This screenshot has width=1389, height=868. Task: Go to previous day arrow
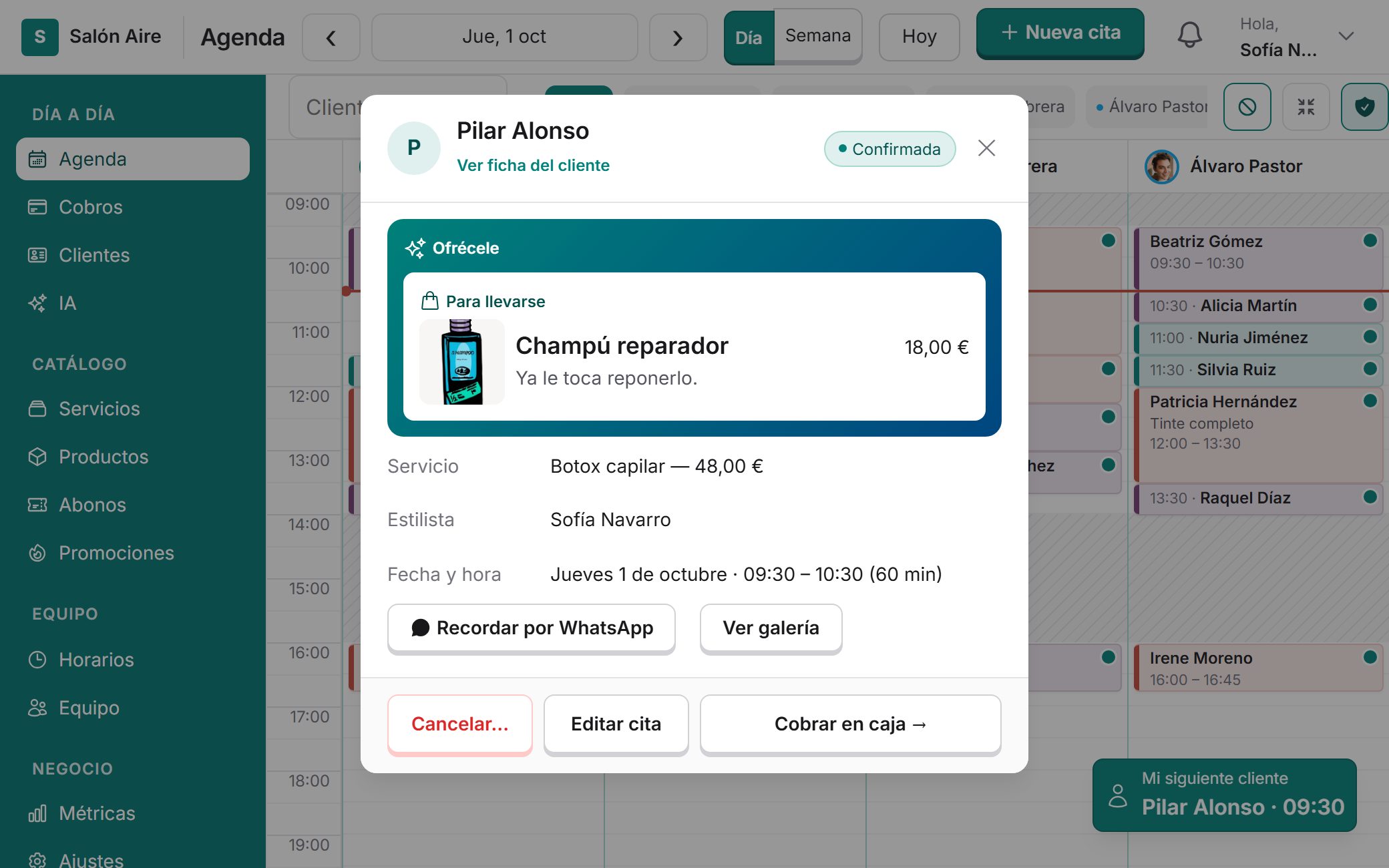331,37
